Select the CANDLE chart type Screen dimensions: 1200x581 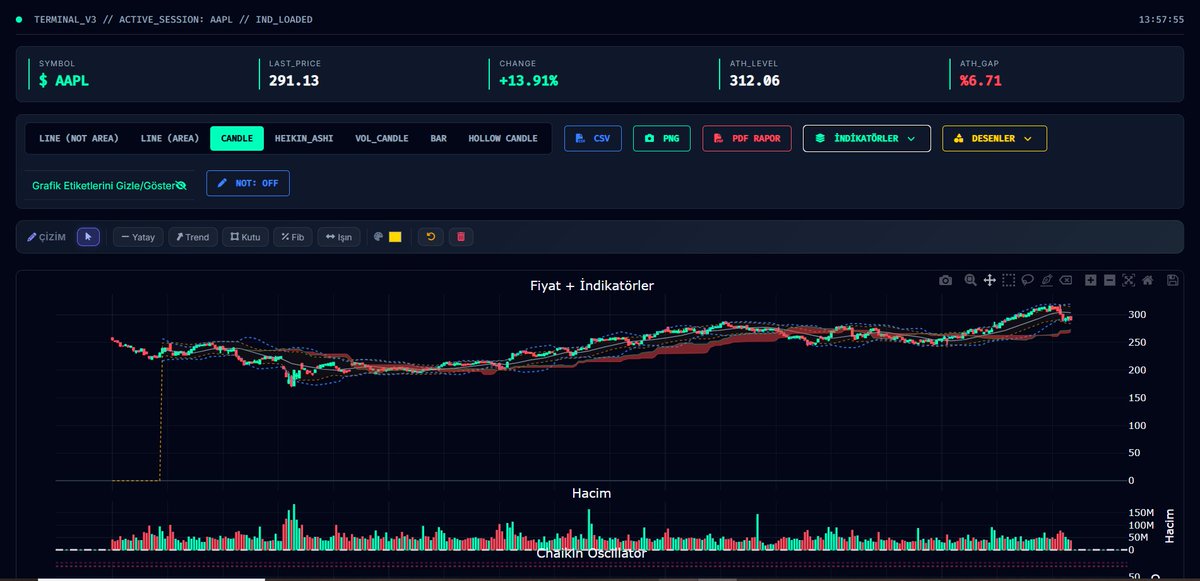click(x=237, y=138)
